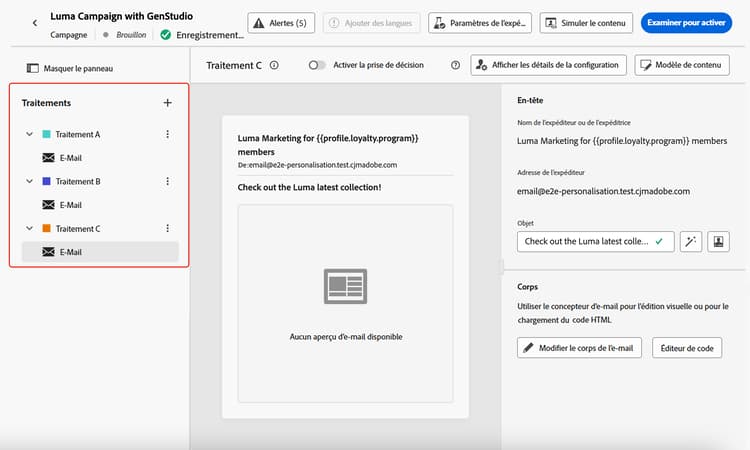Select the E-Mail item under Traitement C
750x450 pixels.
pyautogui.click(x=100, y=252)
